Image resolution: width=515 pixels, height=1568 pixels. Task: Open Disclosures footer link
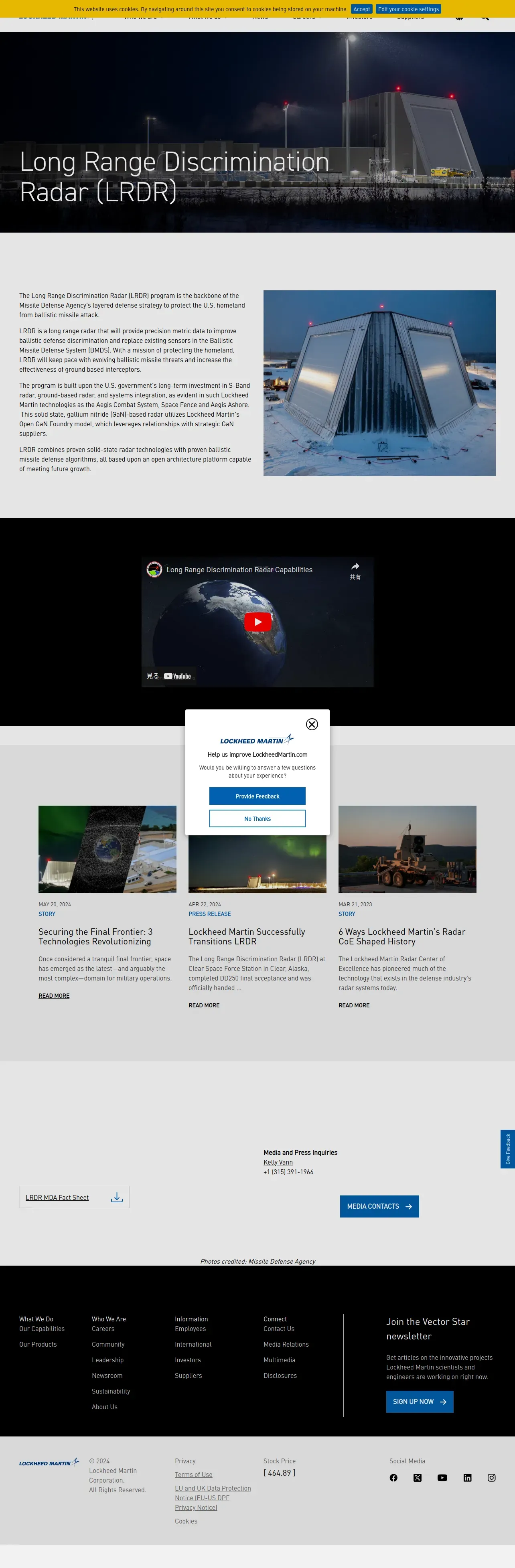coord(280,1376)
